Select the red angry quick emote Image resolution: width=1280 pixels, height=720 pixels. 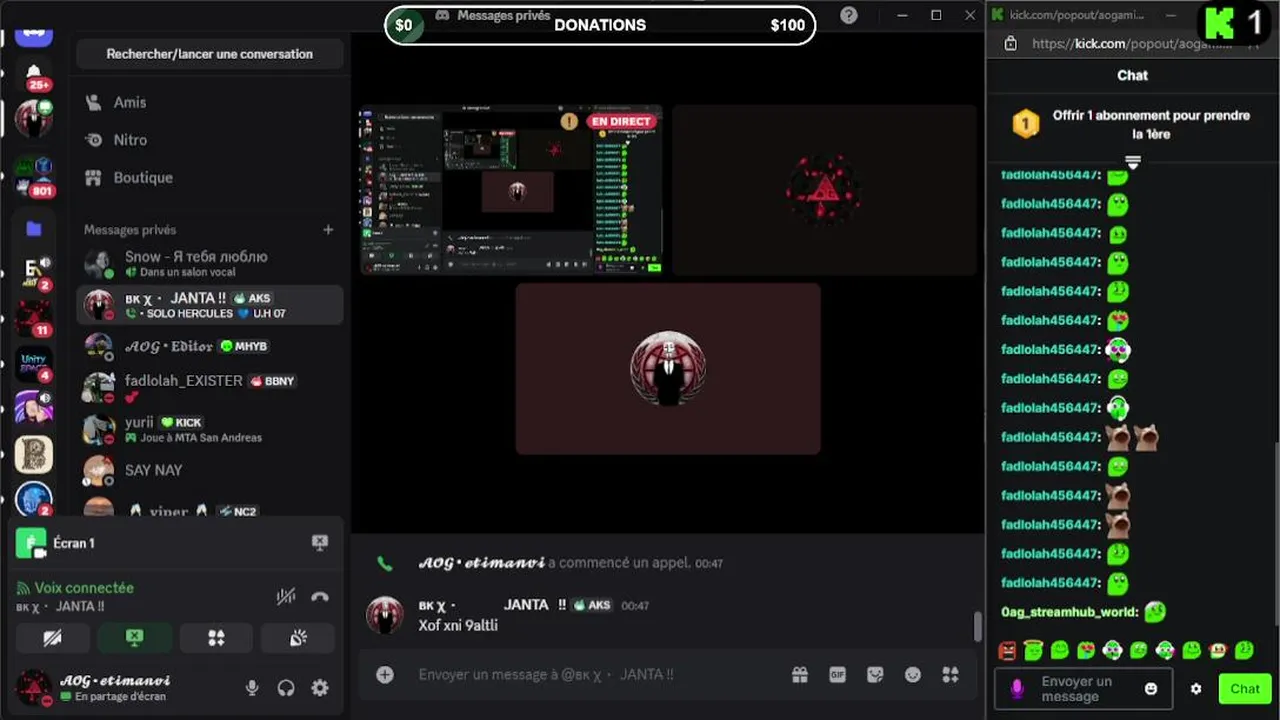click(x=1007, y=651)
